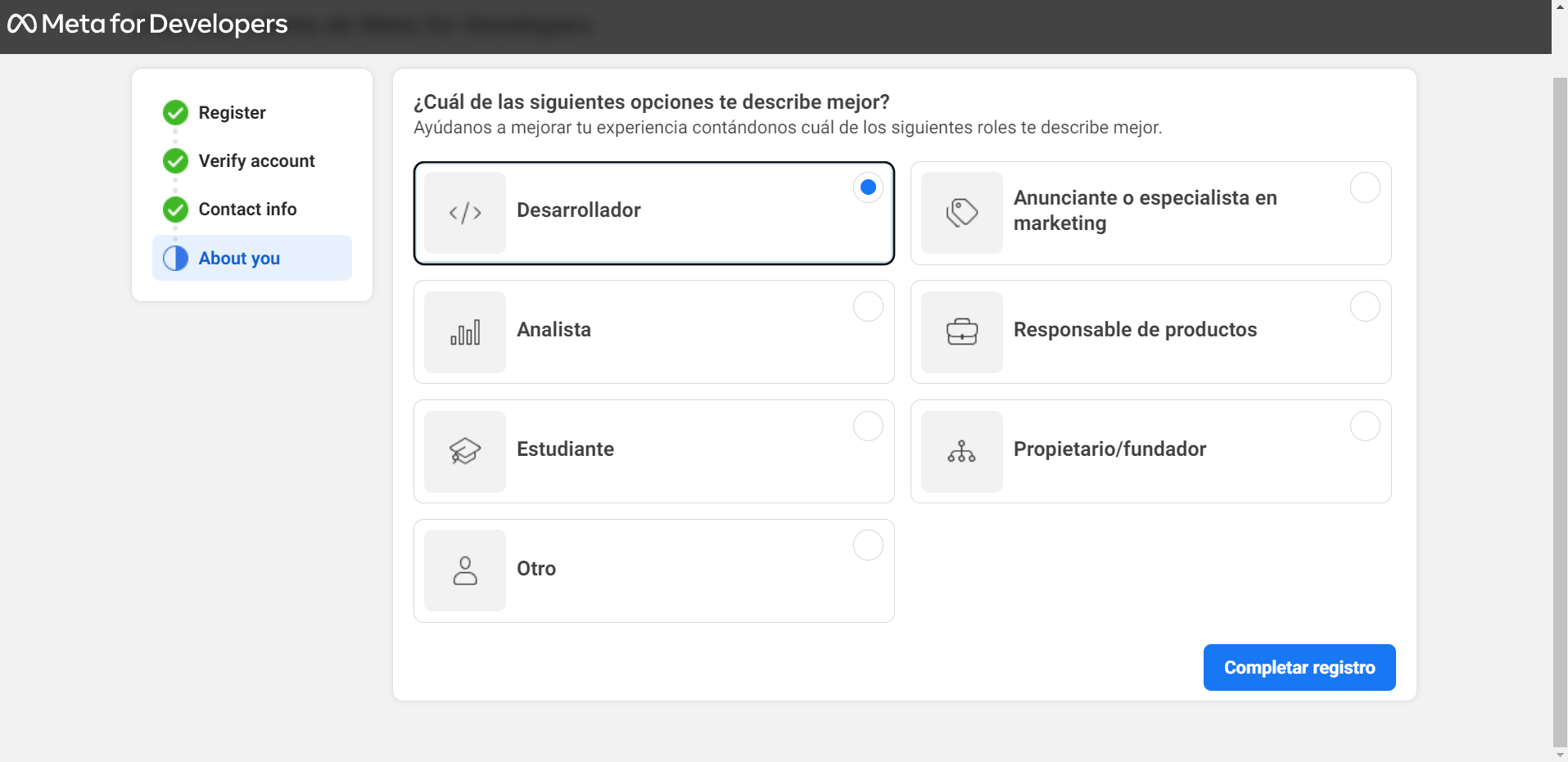This screenshot has height=762, width=1568.
Task: Pick the Anunciante o especialista en marketing radio
Action: (x=1365, y=187)
